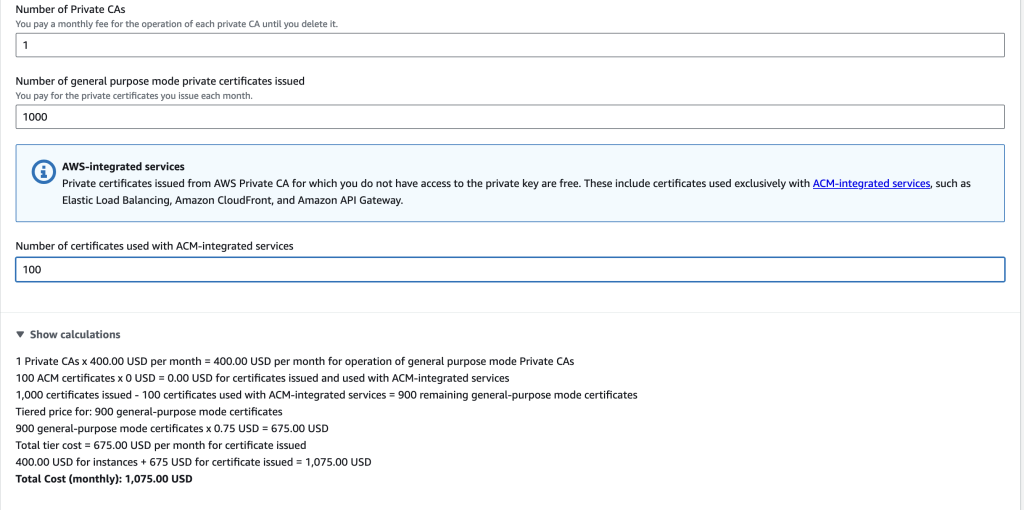Click the monthly fee help text under Private CAs

[x=177, y=23]
